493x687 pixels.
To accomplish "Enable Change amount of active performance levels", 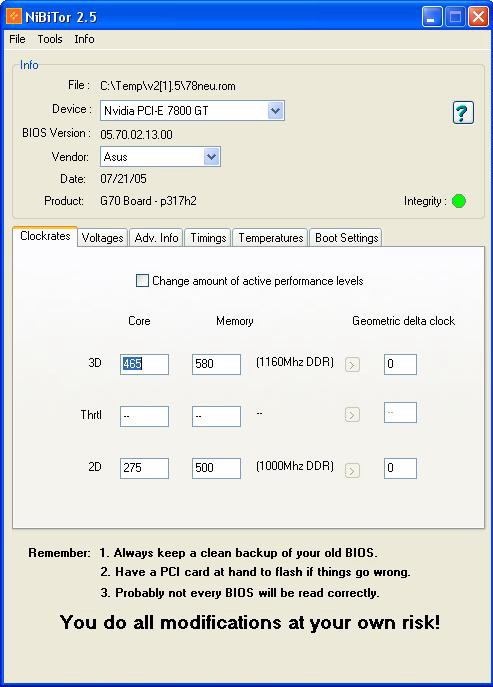I will coord(142,280).
